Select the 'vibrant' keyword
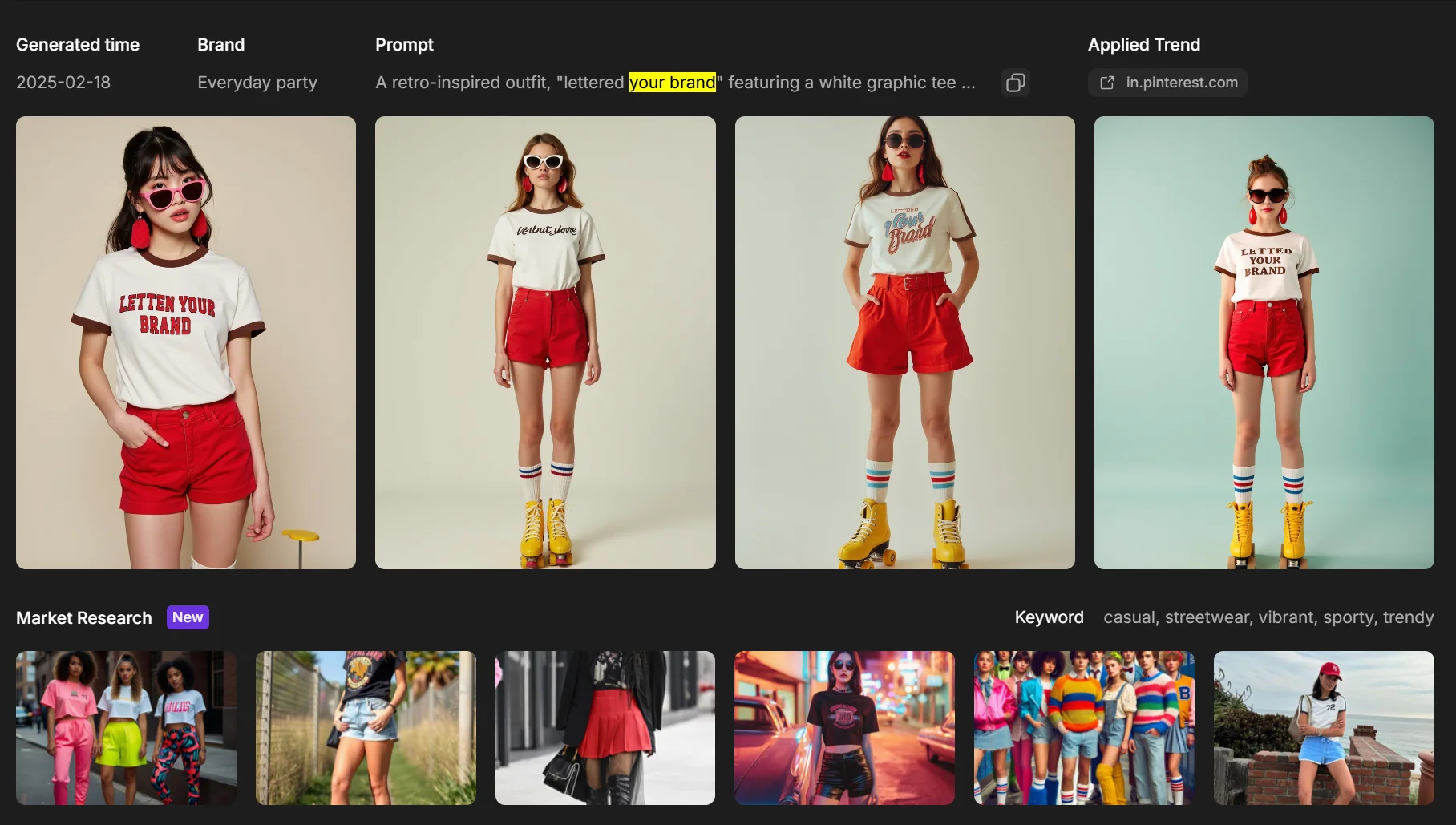1456x825 pixels. pyautogui.click(x=1288, y=617)
